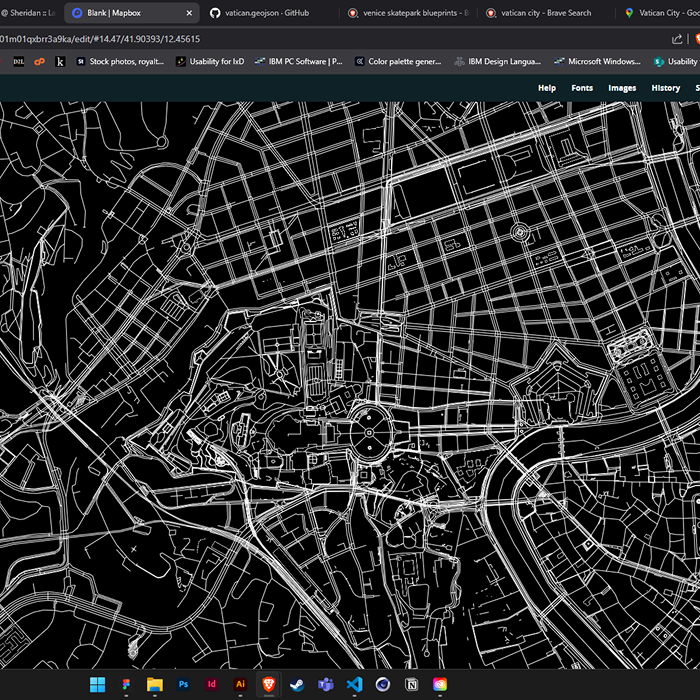Open Adobe Illustrator from the taskbar
The image size is (700, 700).
[240, 685]
